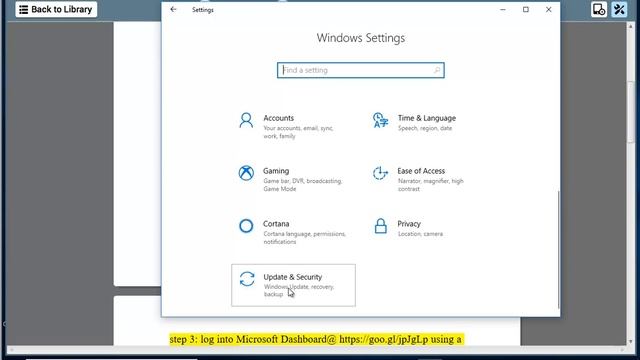The width and height of the screenshot is (640, 360).
Task: Open Update & Security settings
Action: point(293,285)
